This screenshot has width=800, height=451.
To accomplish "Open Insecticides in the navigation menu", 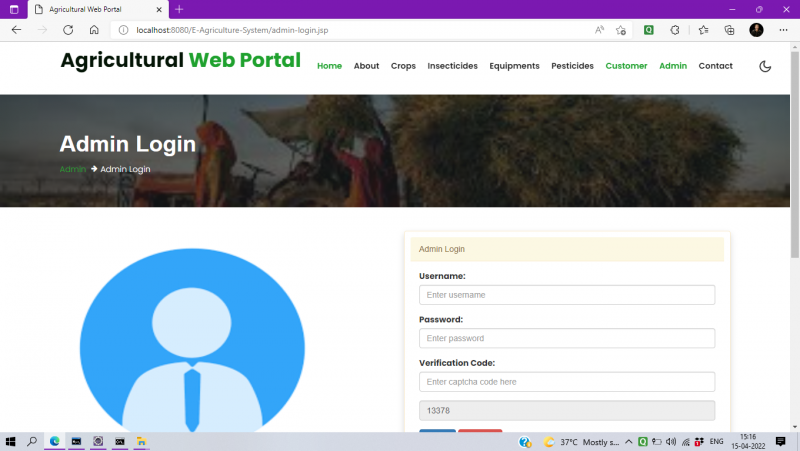I will (x=453, y=66).
